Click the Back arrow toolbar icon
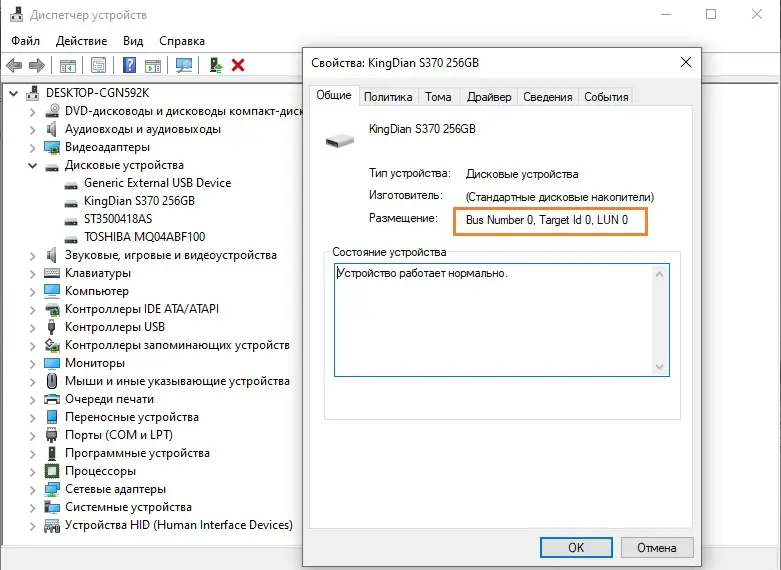 click(x=14, y=65)
